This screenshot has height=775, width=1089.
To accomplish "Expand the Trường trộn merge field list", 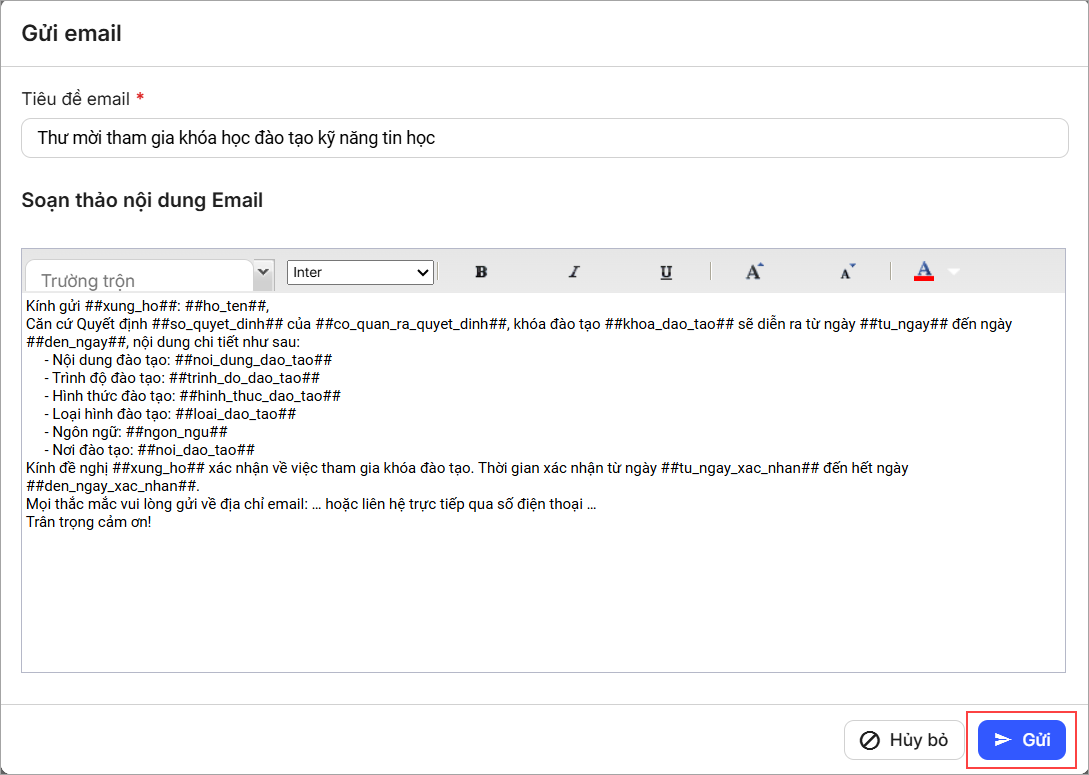I will pos(263,271).
